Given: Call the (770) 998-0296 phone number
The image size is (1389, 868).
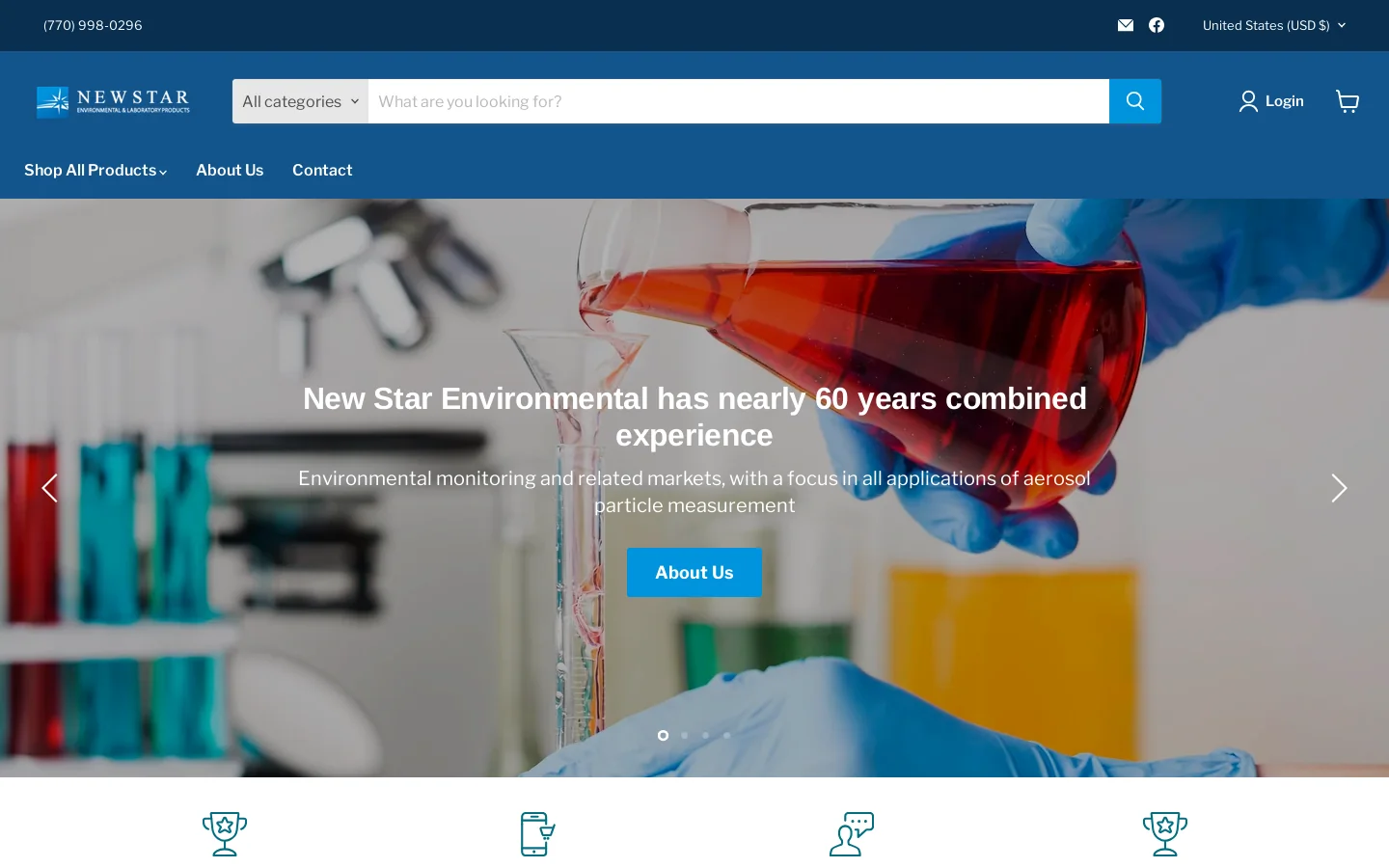Looking at the screenshot, I should 93,25.
